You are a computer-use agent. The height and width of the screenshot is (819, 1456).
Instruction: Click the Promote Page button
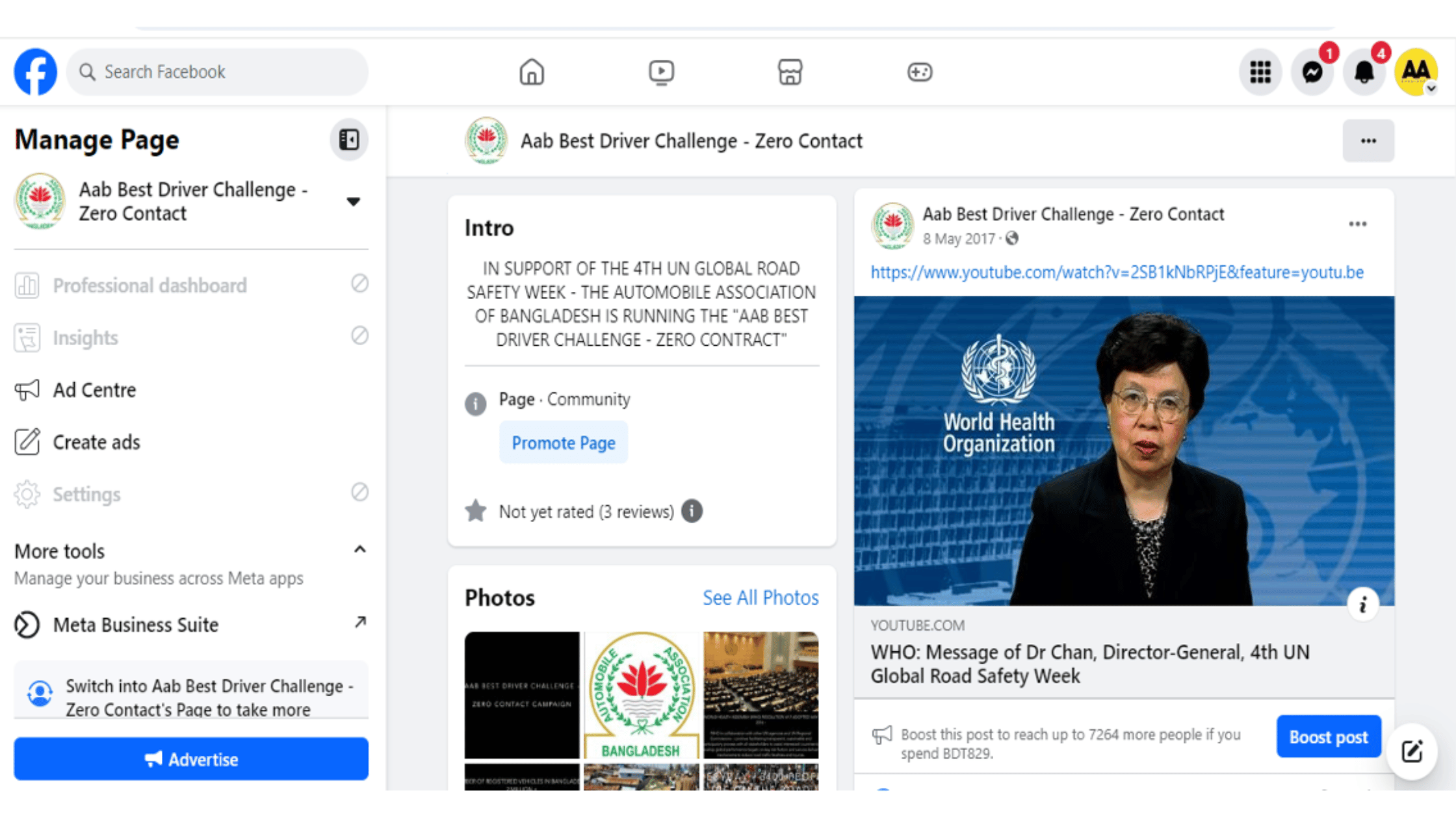pos(563,443)
